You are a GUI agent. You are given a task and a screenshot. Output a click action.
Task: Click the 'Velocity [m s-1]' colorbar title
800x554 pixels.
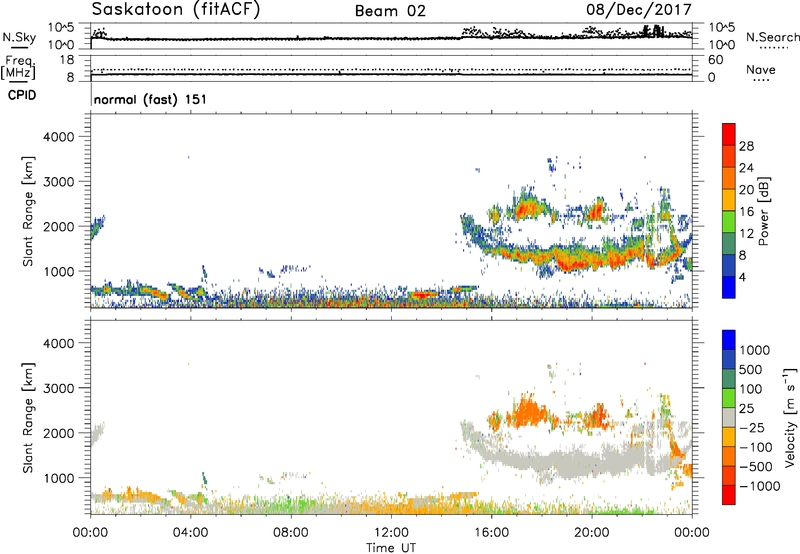[790, 417]
